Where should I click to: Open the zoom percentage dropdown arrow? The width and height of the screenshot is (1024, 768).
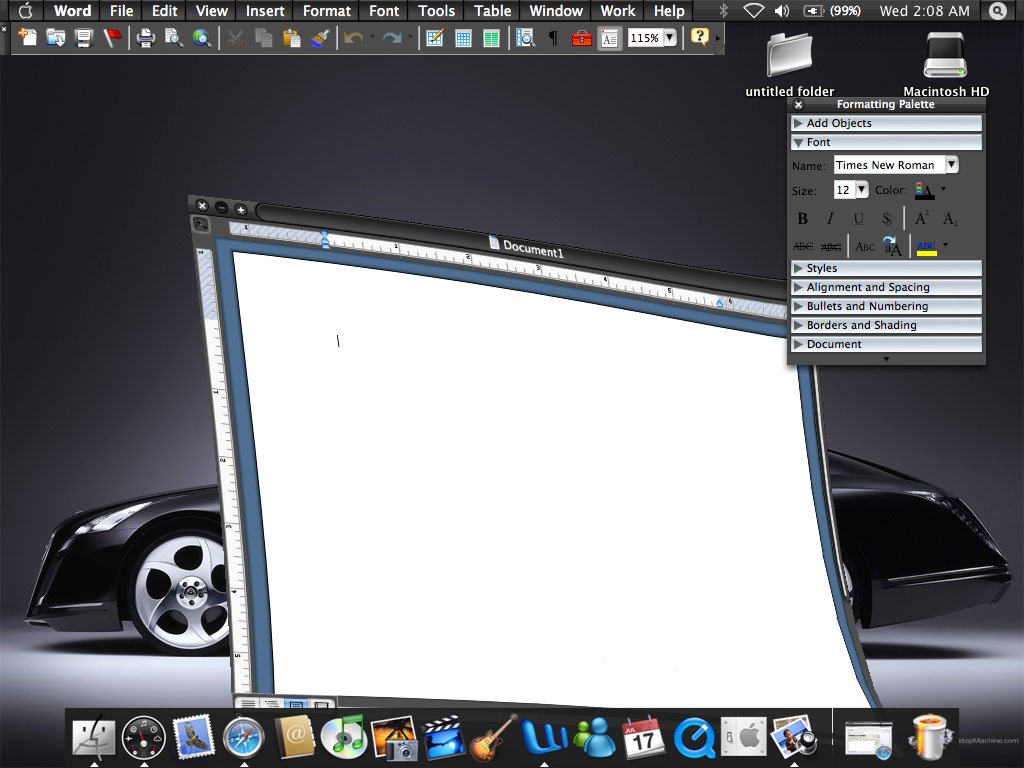tap(670, 38)
